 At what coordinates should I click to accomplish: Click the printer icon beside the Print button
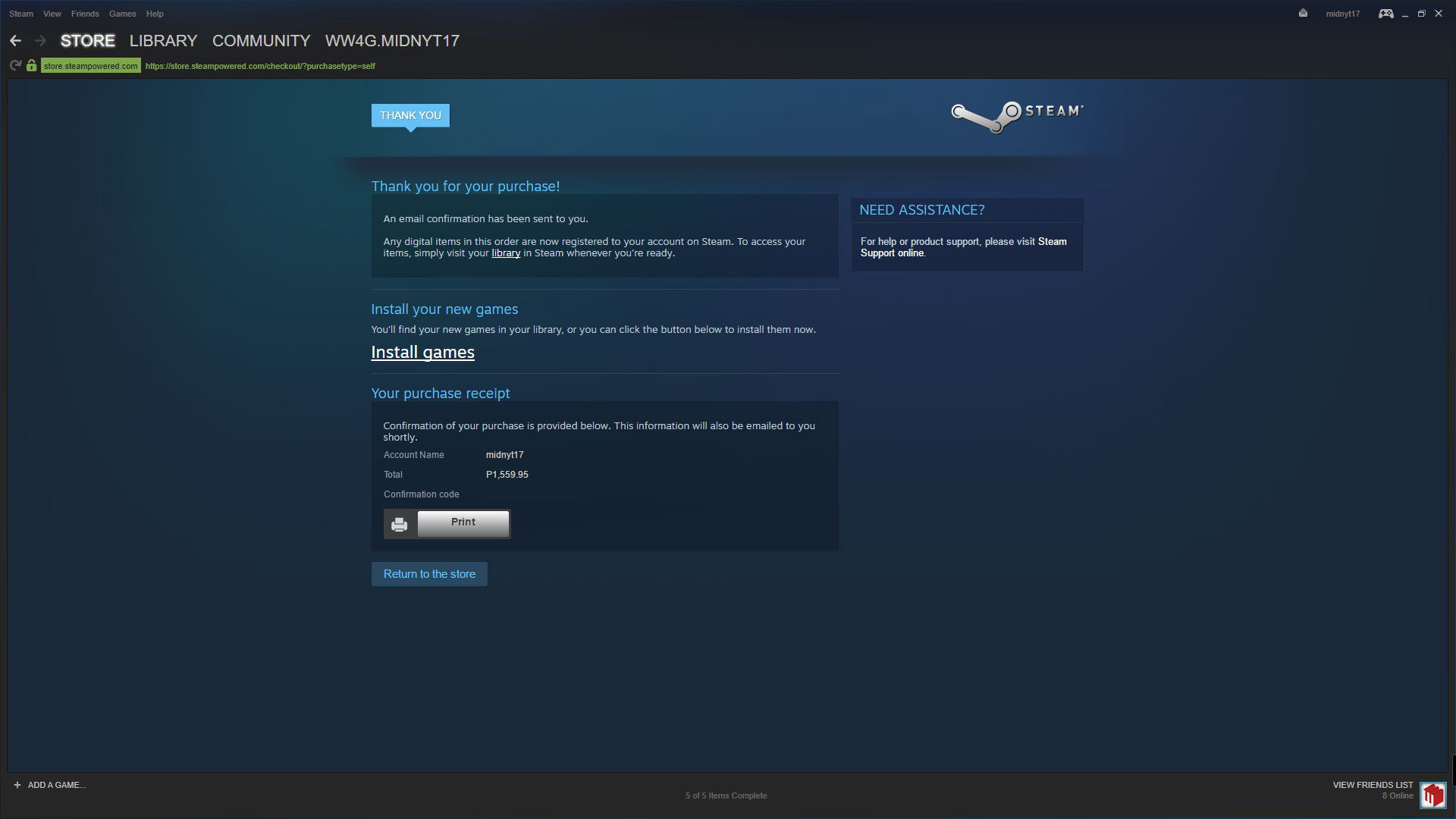[x=400, y=524]
